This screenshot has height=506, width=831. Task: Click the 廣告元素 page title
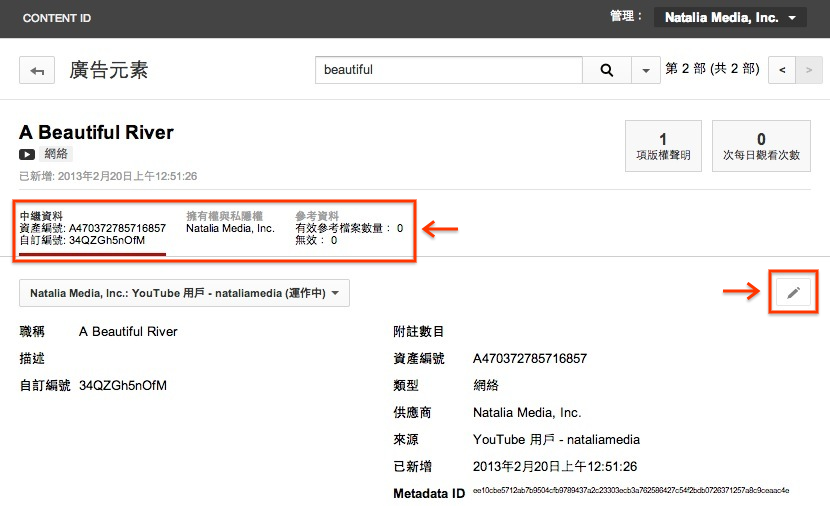tap(109, 70)
